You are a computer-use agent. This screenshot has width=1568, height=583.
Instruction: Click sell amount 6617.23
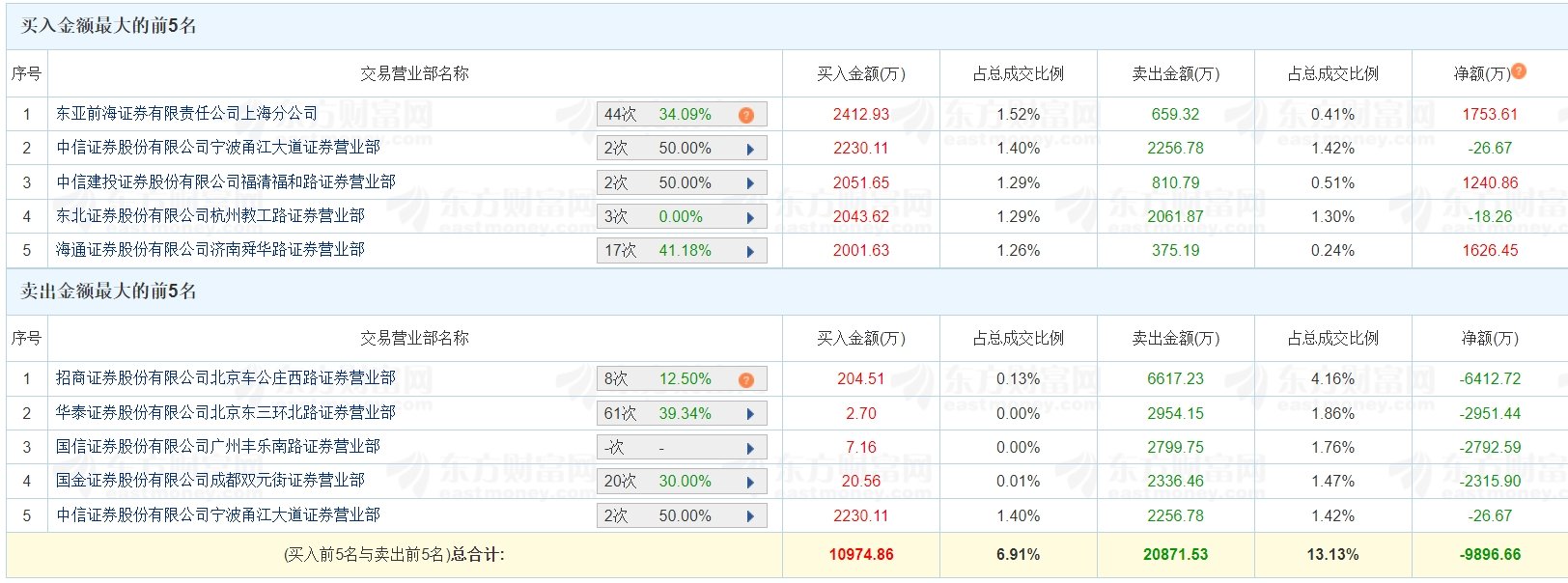(x=1175, y=378)
